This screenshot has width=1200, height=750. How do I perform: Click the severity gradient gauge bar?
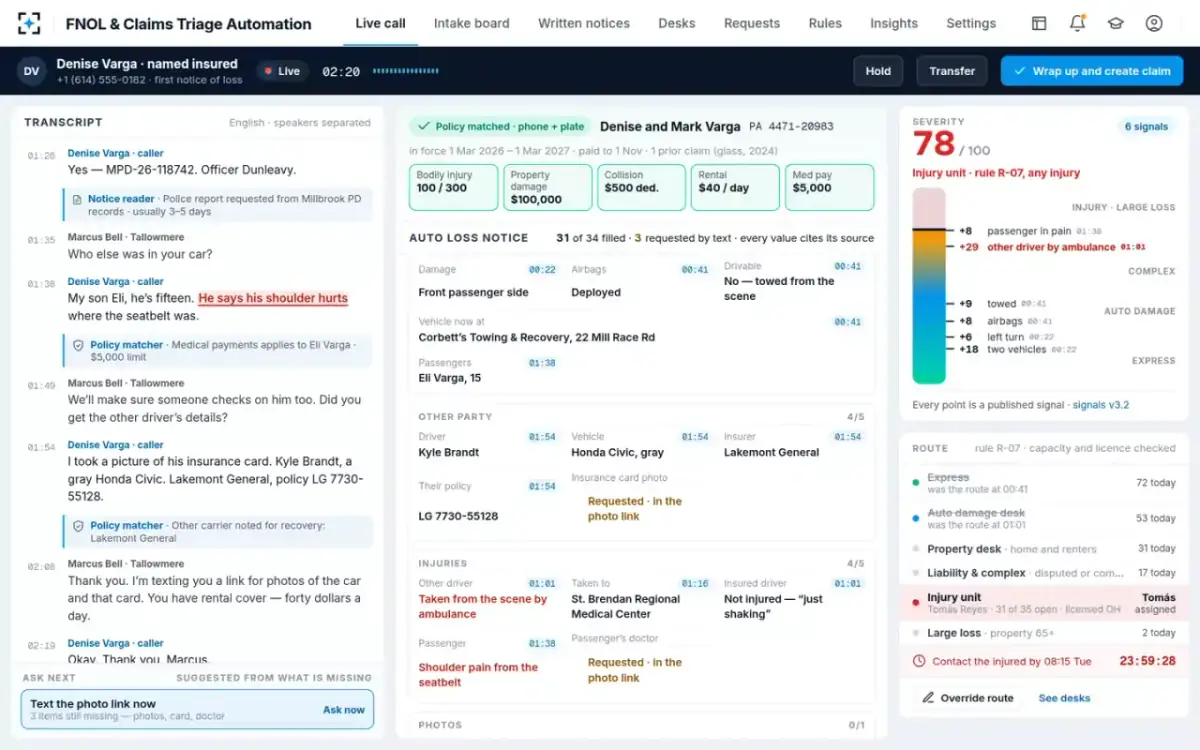pyautogui.click(x=929, y=287)
